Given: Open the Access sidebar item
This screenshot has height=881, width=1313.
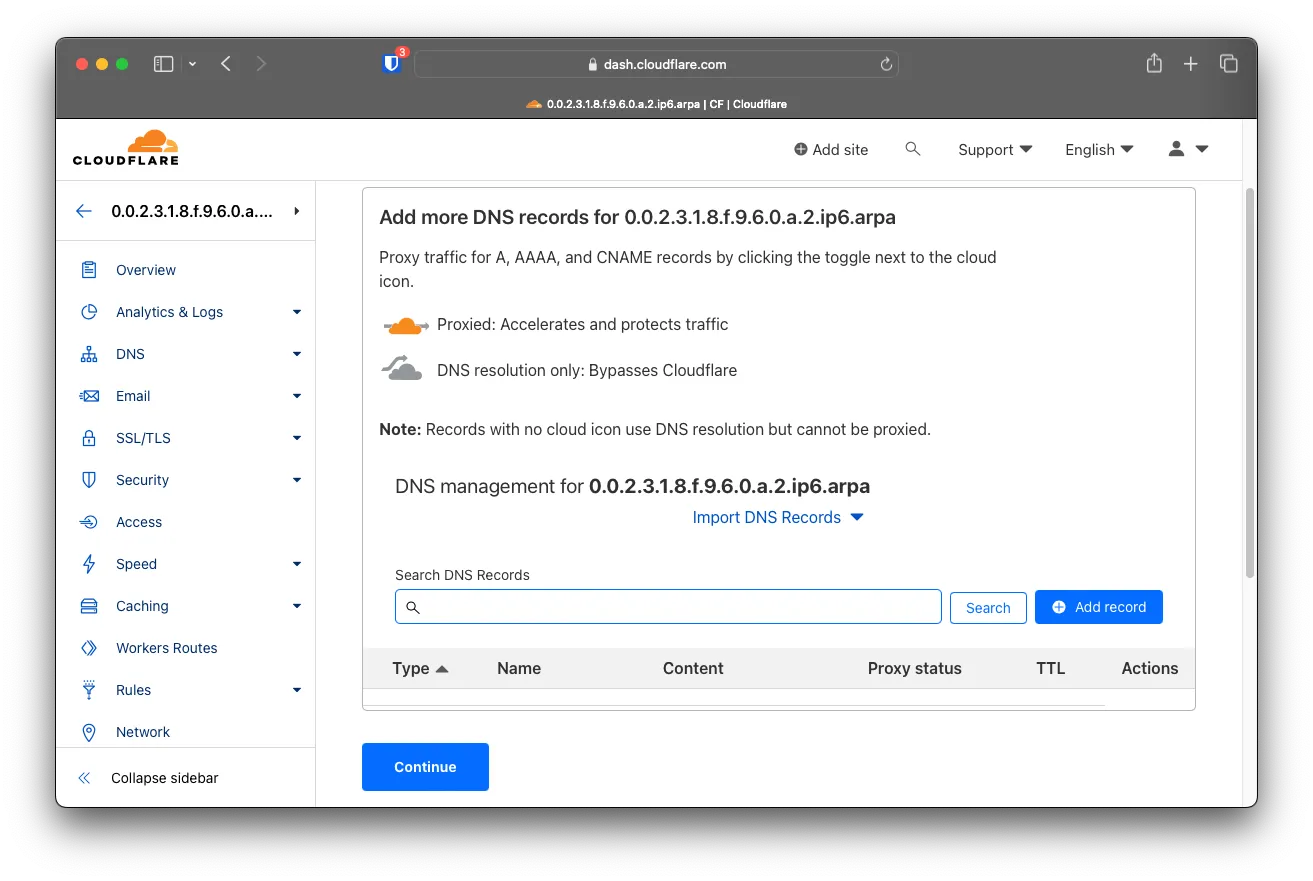Looking at the screenshot, I should coord(139,522).
